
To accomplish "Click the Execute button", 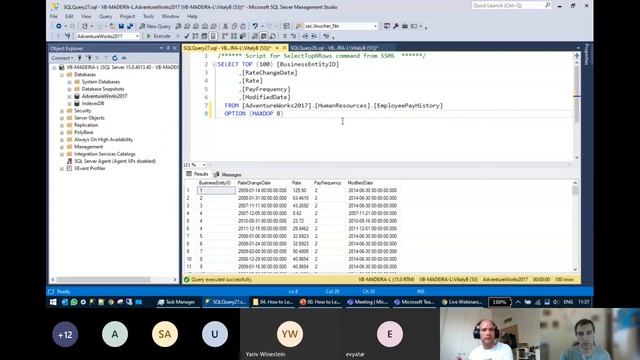I will pyautogui.click(x=158, y=36).
